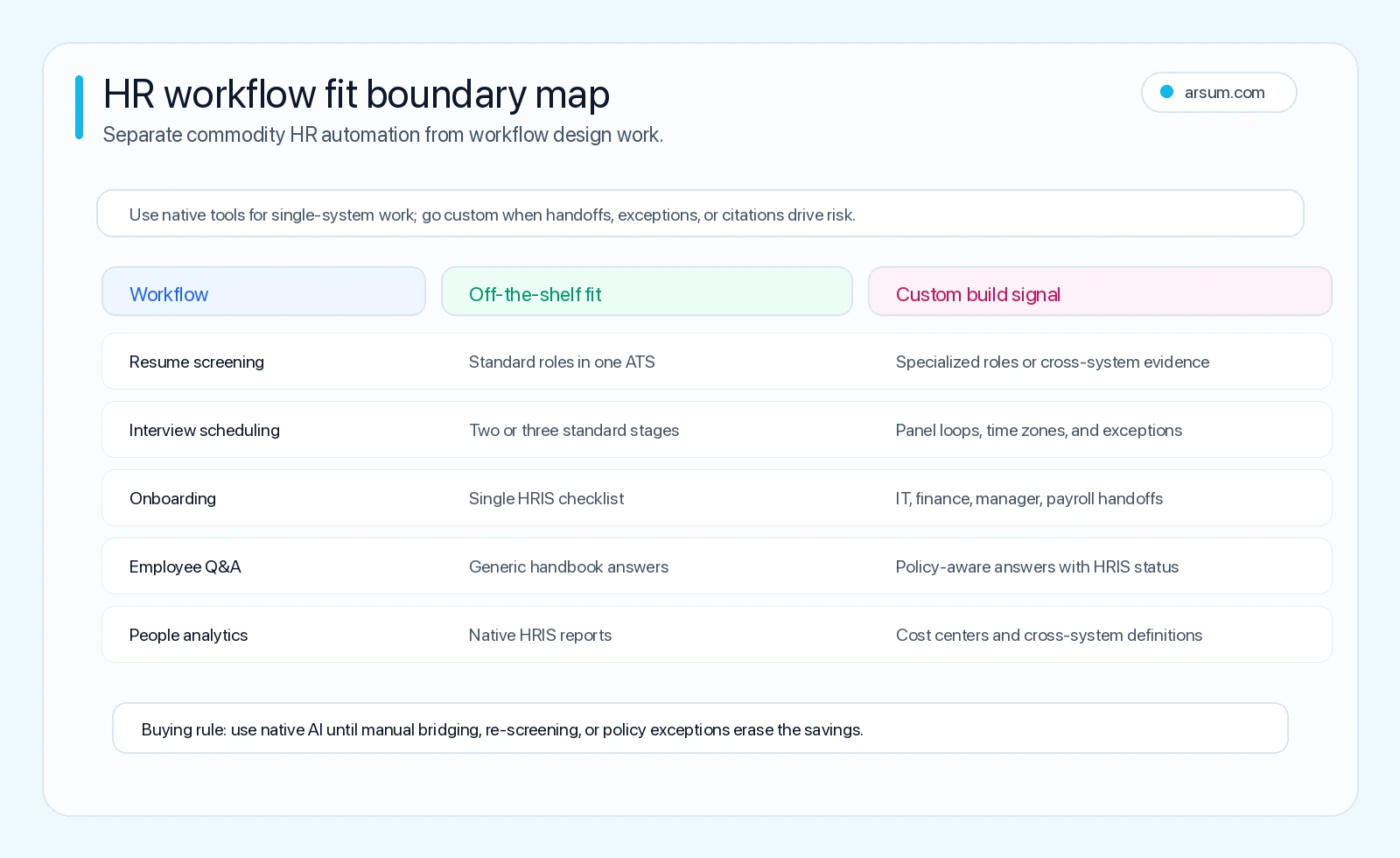The width and height of the screenshot is (1400, 858).
Task: Click 'Generic handbook answers'
Action: tap(569, 566)
